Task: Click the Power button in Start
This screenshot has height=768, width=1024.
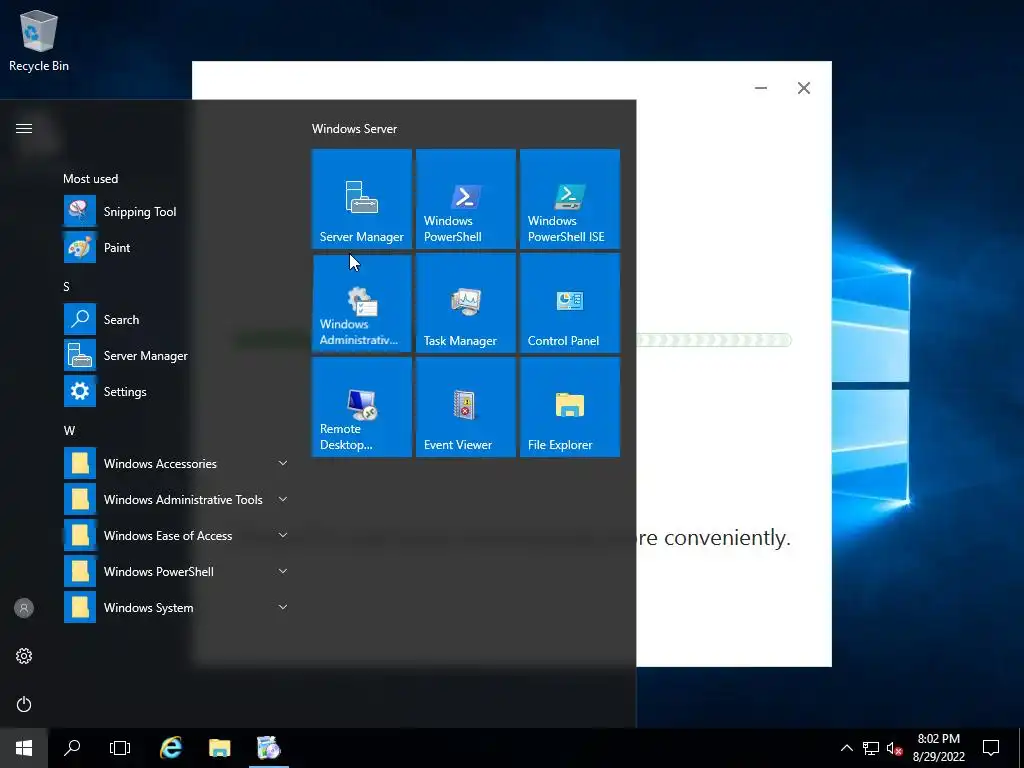Action: (24, 704)
